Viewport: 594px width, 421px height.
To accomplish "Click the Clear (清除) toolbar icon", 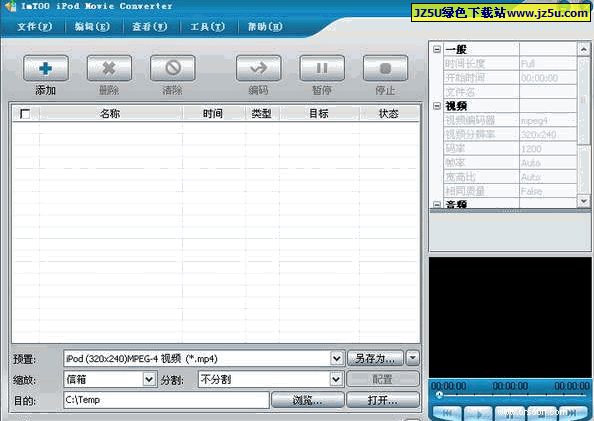I will 173,68.
